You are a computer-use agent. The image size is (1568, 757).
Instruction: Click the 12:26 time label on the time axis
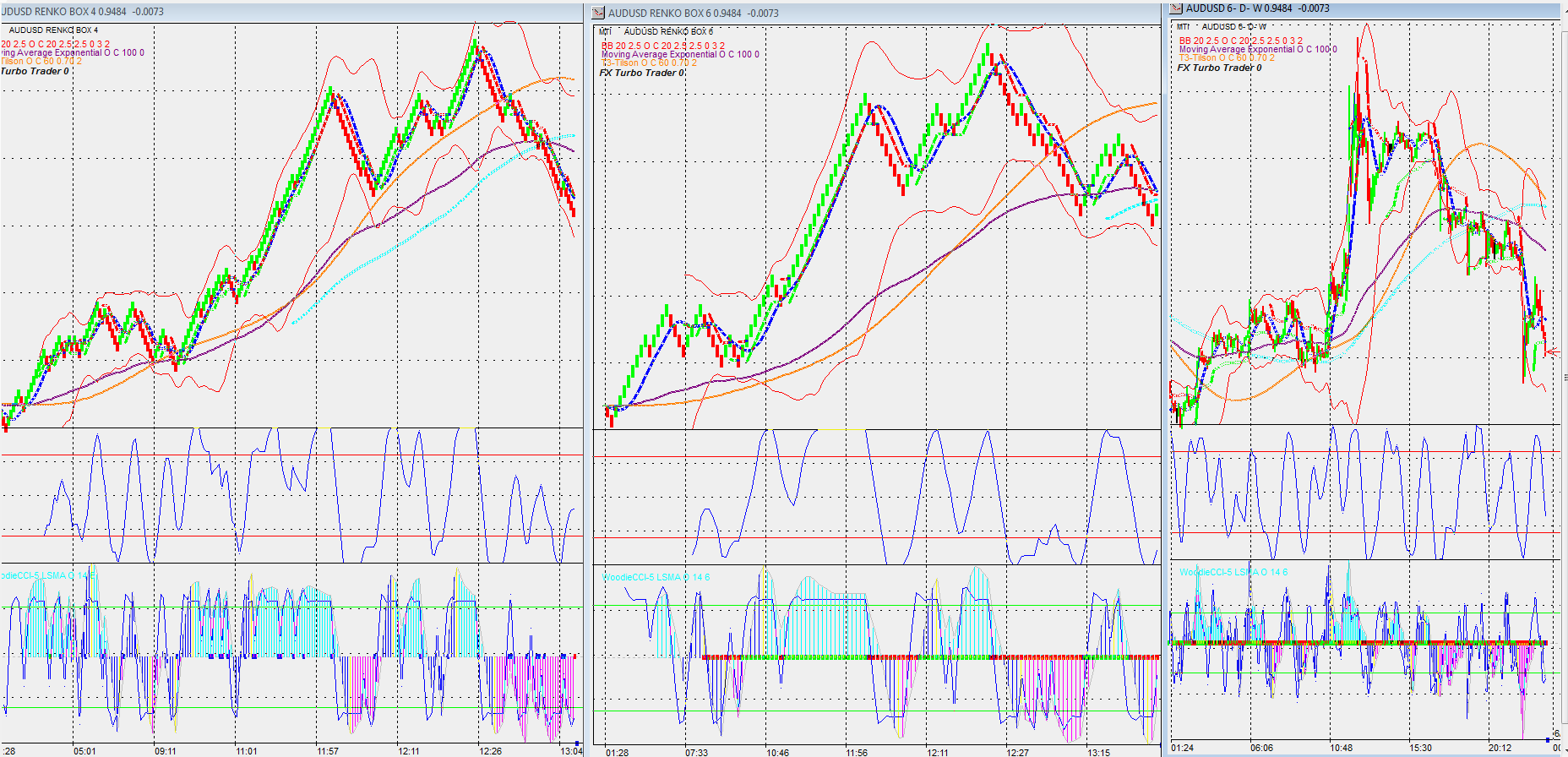(x=490, y=751)
